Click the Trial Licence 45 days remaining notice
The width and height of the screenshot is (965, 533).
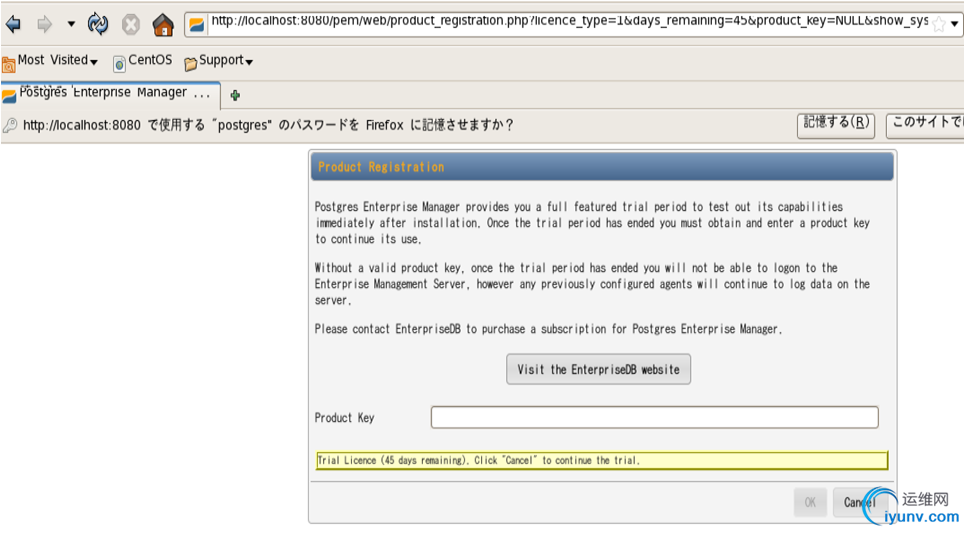click(x=602, y=460)
